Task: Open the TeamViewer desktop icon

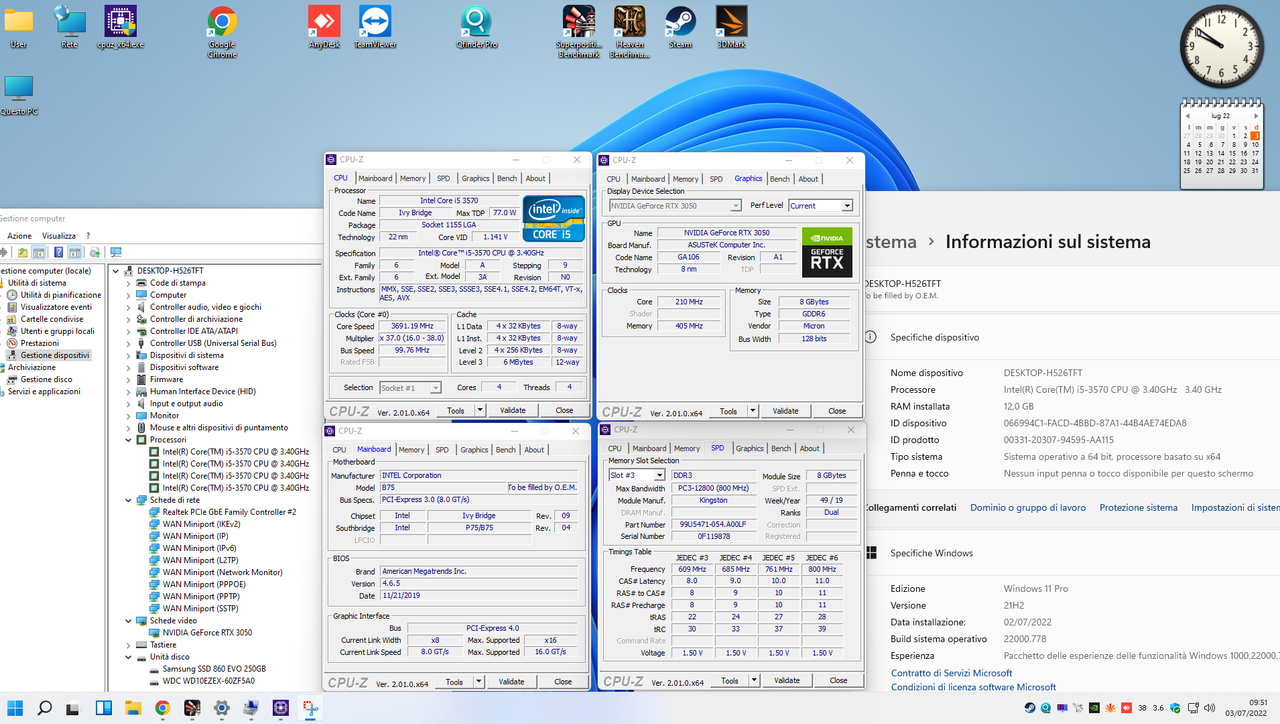Action: point(375,27)
